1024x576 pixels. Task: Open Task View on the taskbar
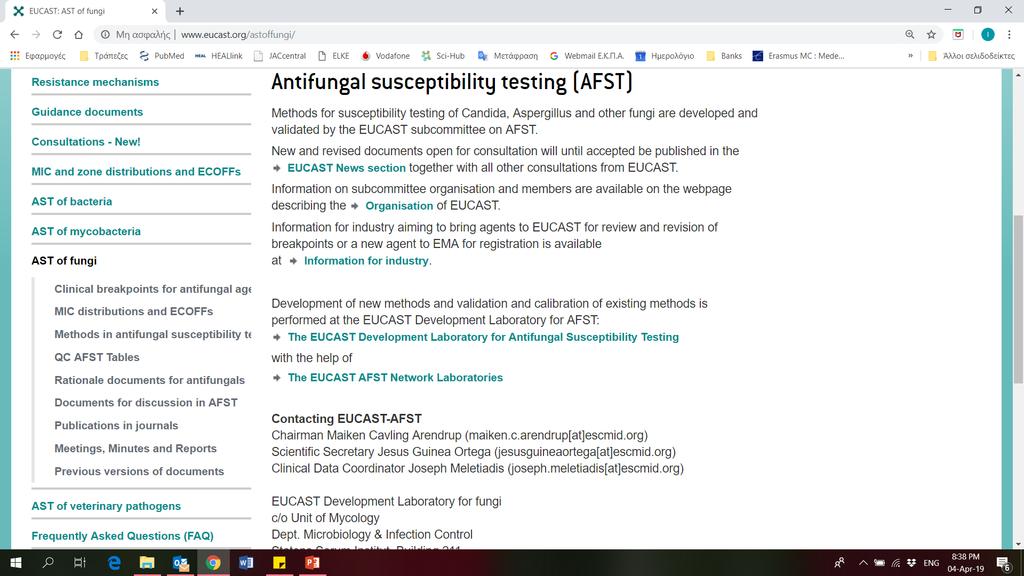point(80,563)
